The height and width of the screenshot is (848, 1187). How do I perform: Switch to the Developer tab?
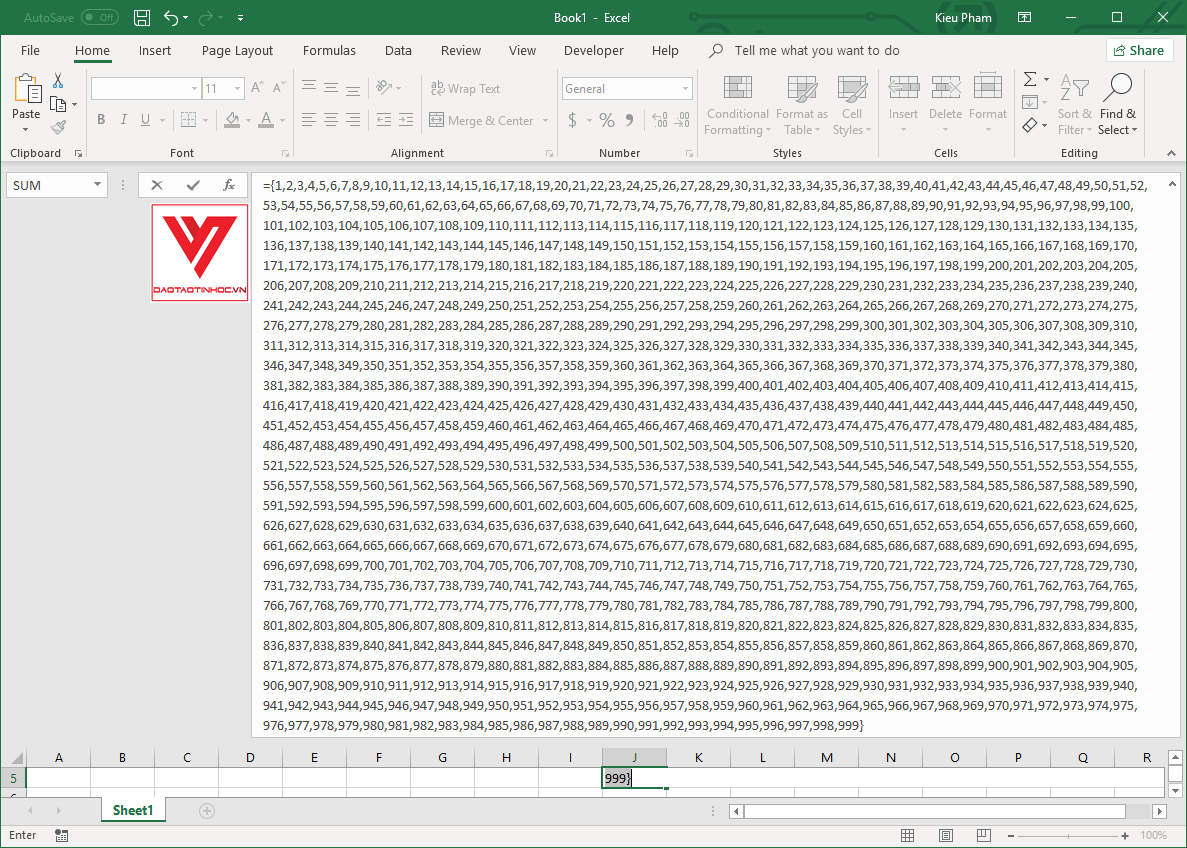(594, 51)
